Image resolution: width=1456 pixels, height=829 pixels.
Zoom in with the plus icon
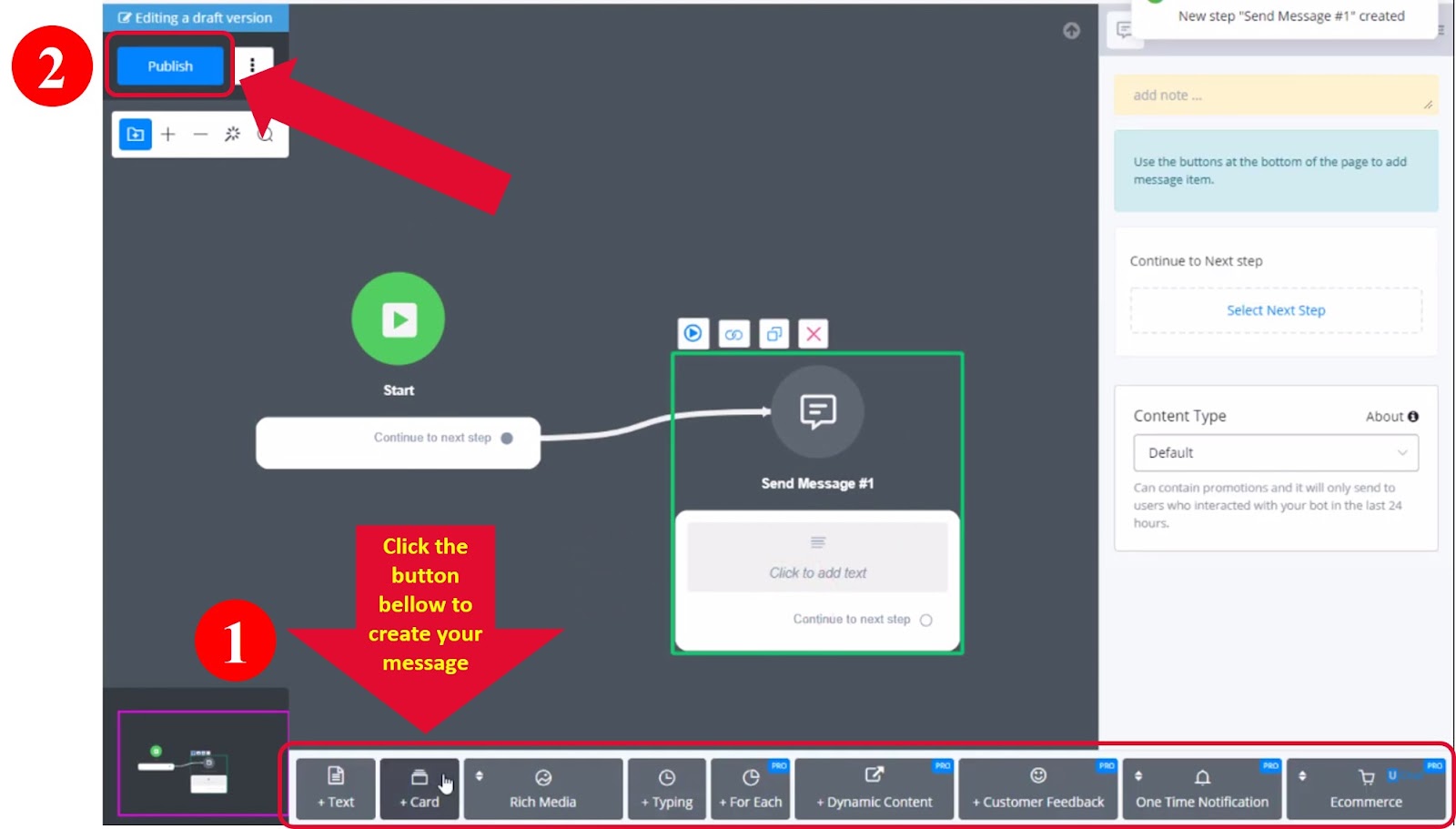[x=168, y=135]
